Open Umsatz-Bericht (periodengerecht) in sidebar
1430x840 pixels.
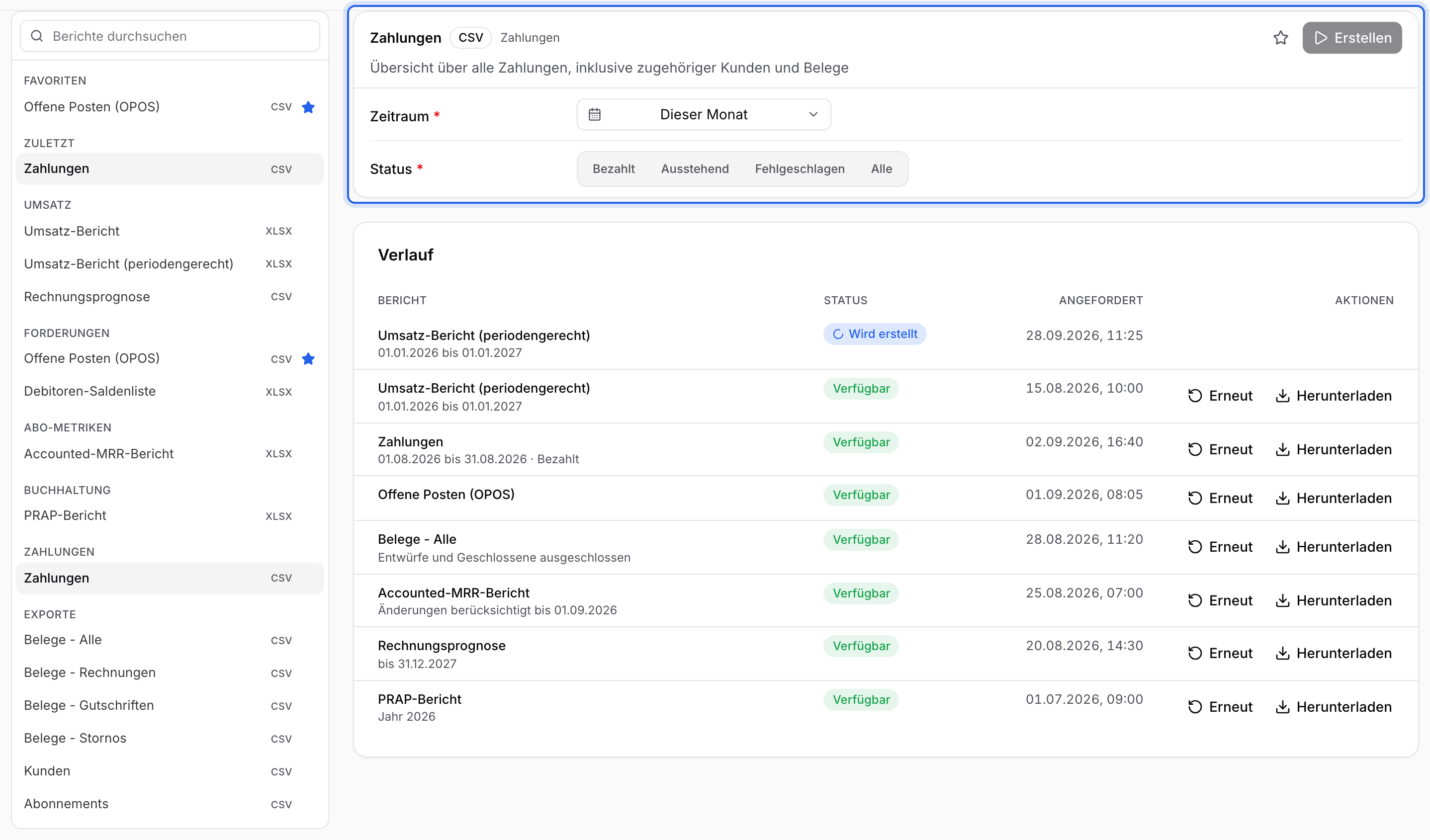pos(170,264)
